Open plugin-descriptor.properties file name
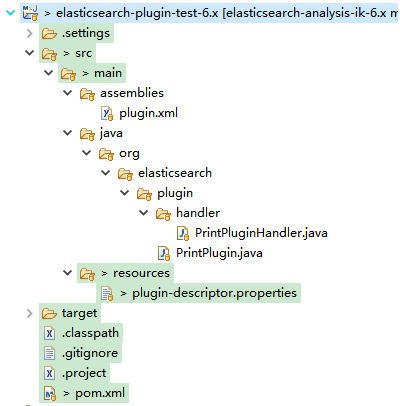The height and width of the screenshot is (406, 400). point(214,293)
